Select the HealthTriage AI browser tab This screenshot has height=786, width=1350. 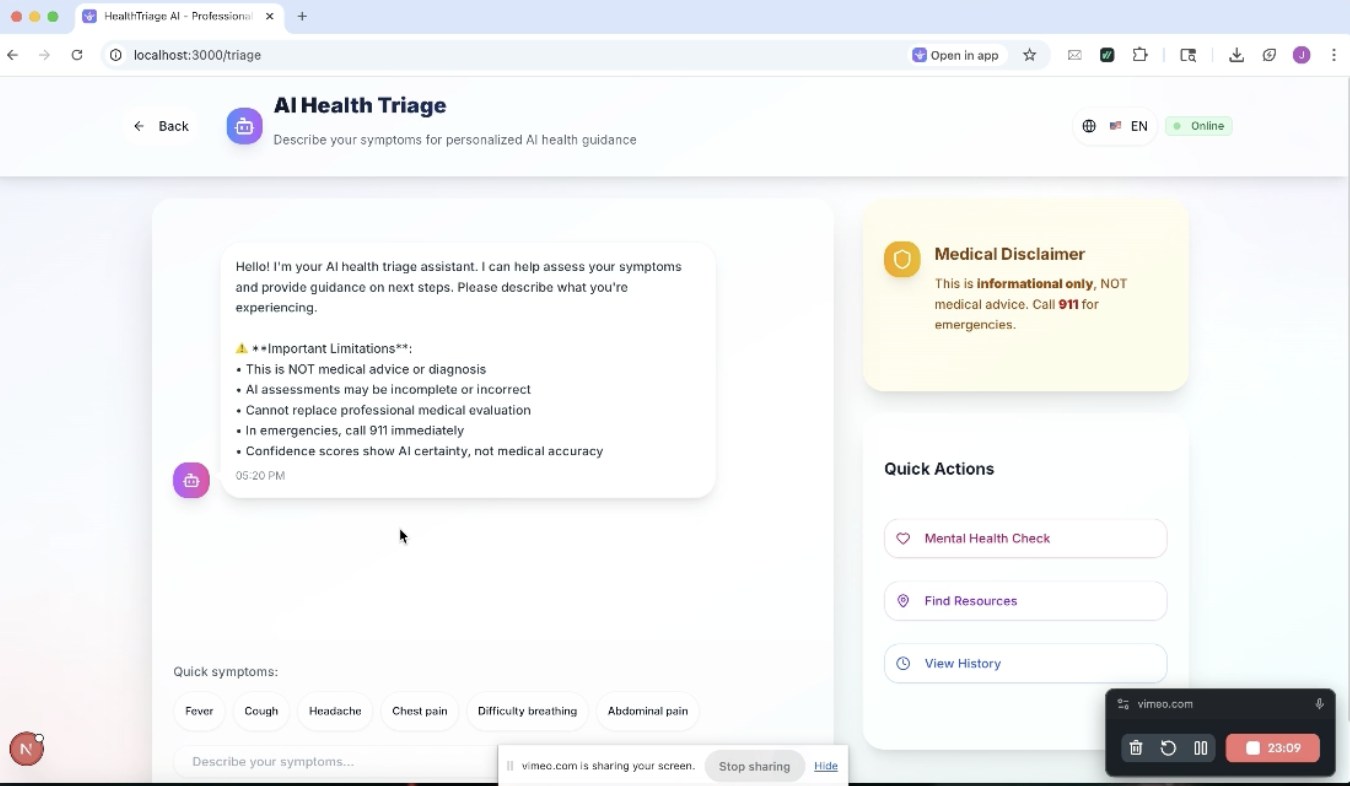coord(178,16)
